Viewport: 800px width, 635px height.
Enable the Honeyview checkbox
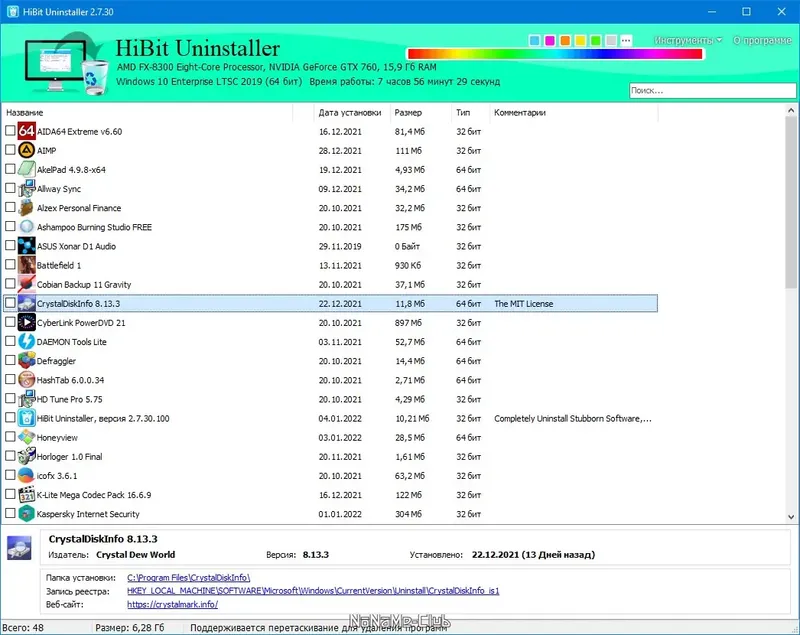[x=10, y=437]
